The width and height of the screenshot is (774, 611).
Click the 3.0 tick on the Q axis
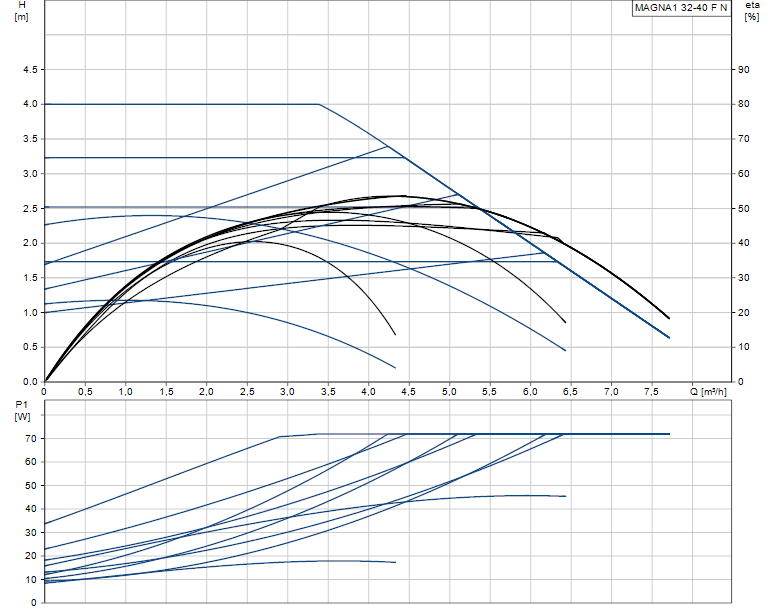click(288, 392)
